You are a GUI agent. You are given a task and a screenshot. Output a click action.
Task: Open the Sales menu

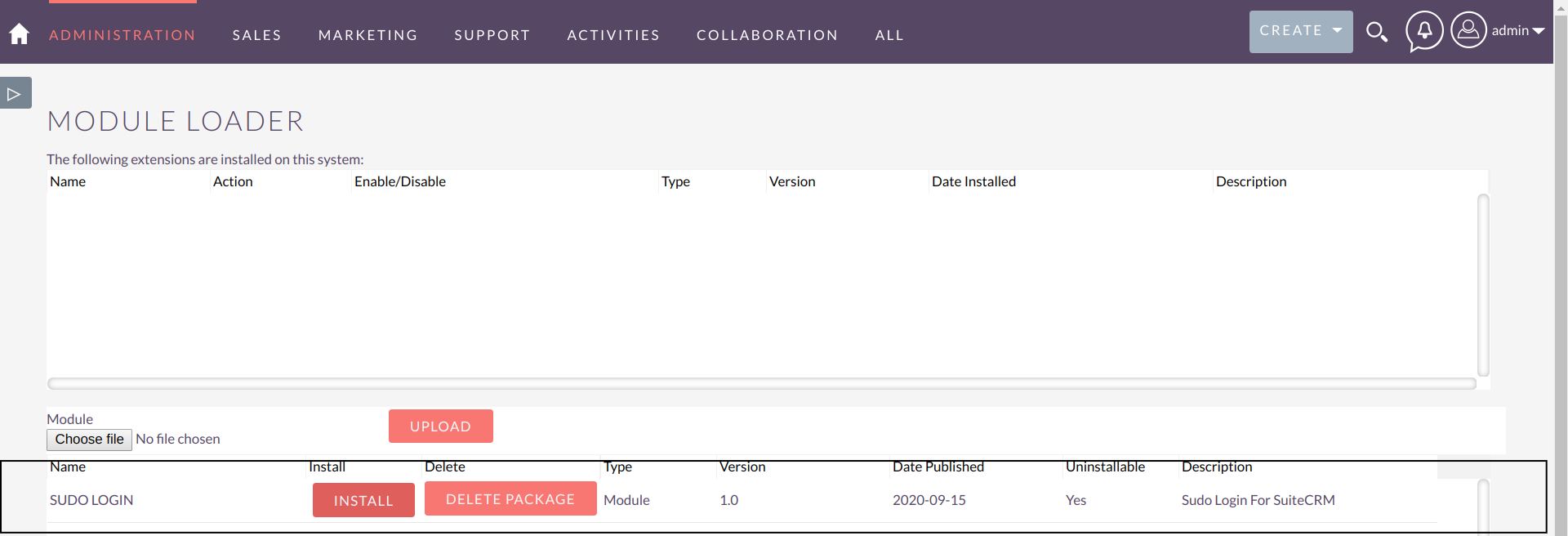pyautogui.click(x=257, y=35)
